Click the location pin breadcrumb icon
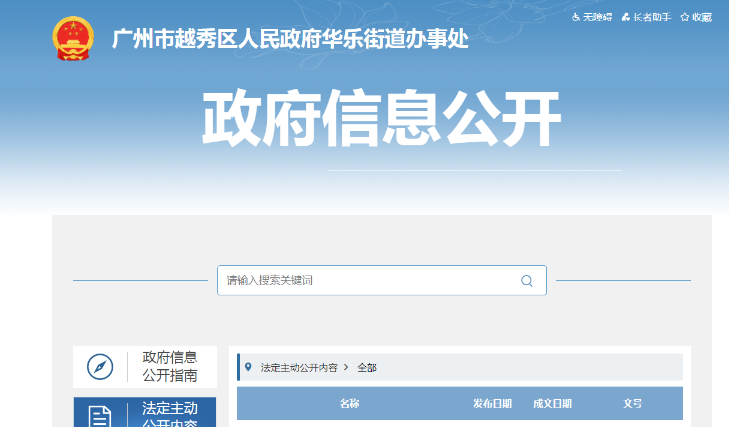This screenshot has width=729, height=427. (249, 367)
